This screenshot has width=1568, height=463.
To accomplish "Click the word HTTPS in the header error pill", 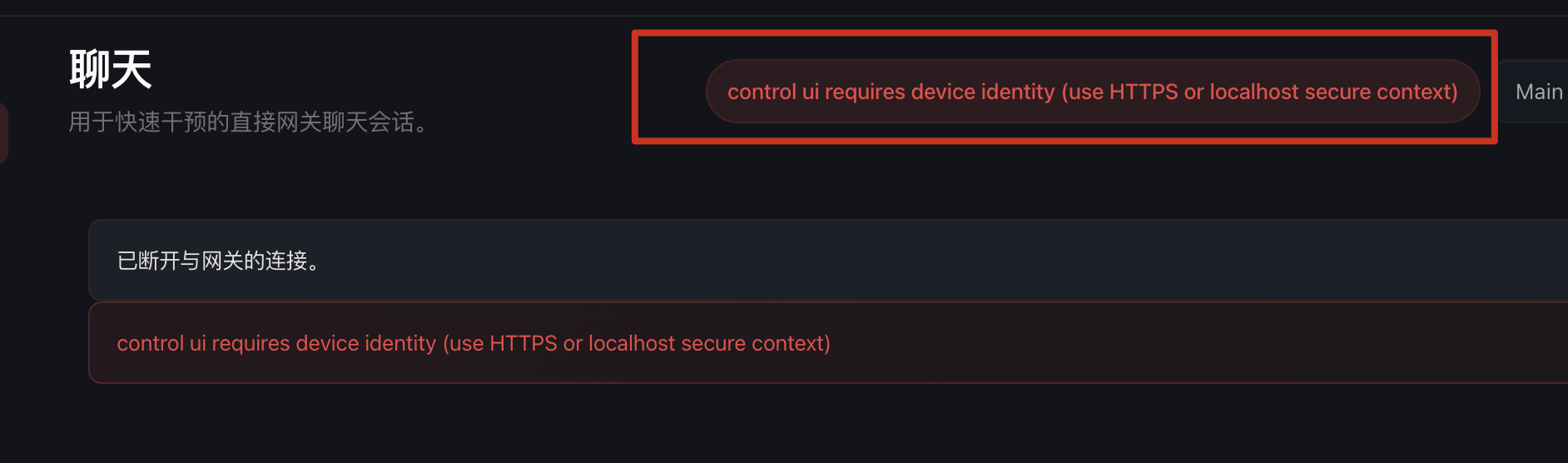I will 1143,92.
